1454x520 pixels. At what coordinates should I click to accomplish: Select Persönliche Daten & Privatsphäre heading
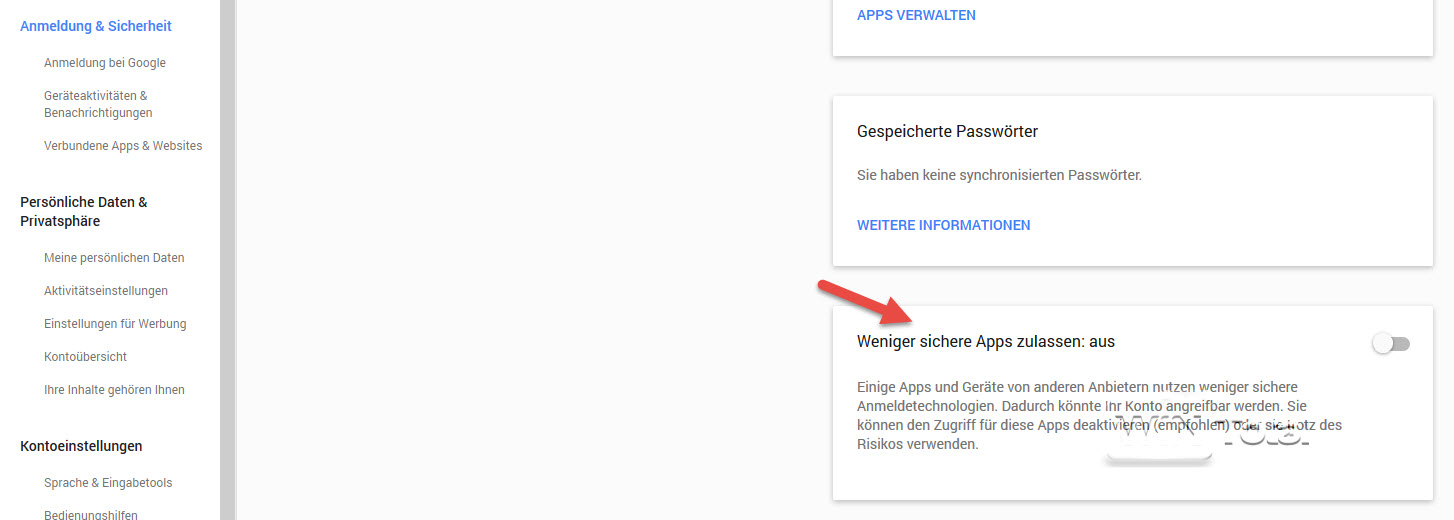(x=84, y=211)
